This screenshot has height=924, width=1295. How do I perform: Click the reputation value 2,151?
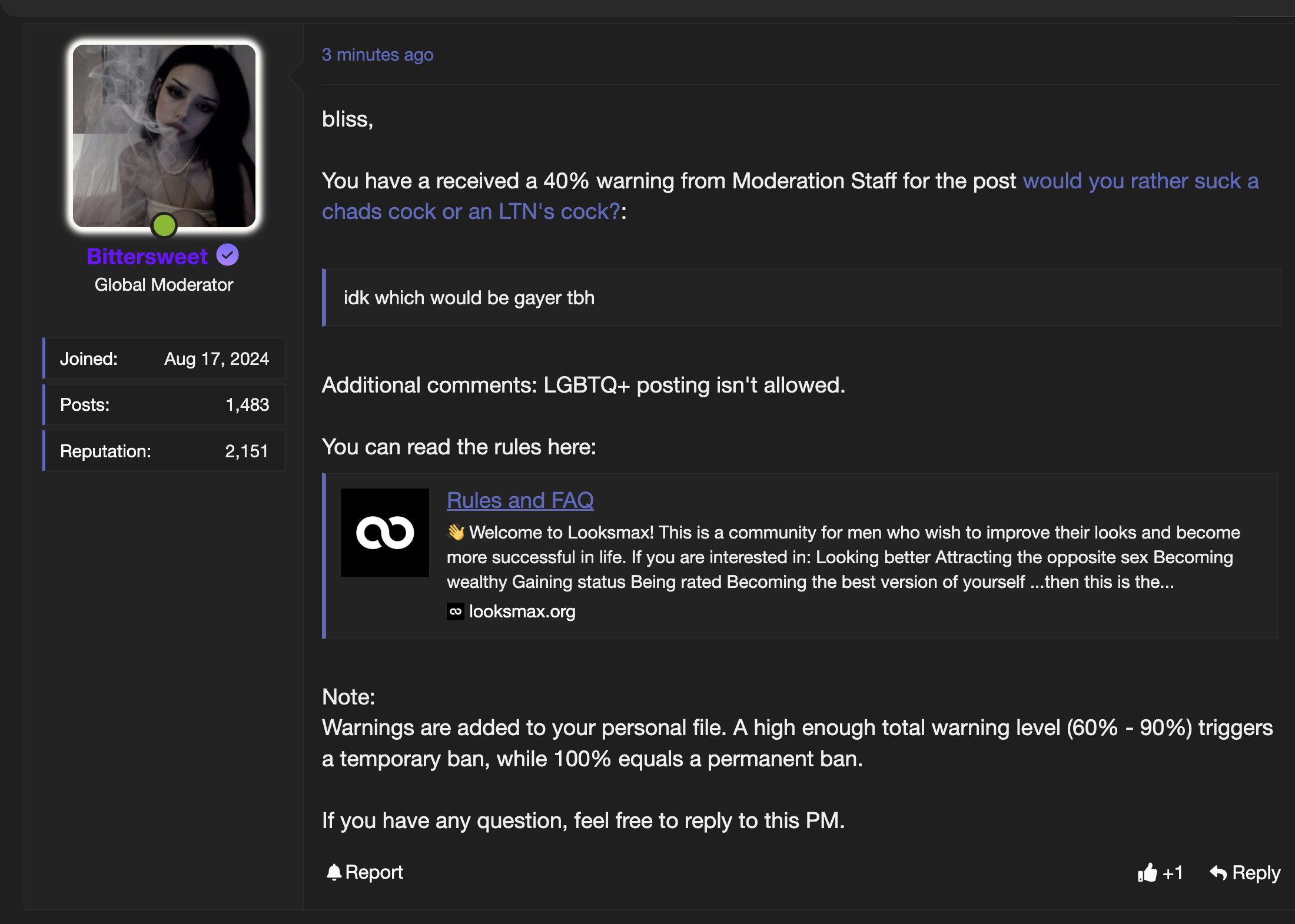247,451
